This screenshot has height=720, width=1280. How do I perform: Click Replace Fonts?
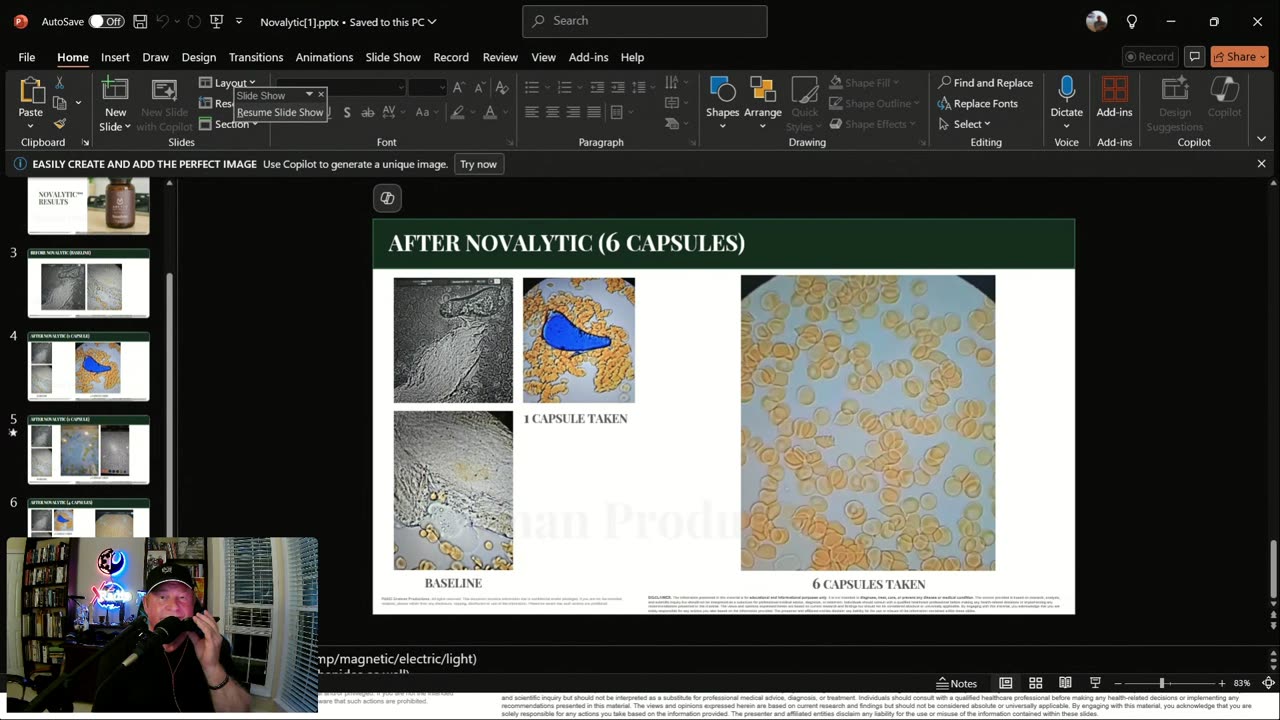pyautogui.click(x=977, y=104)
